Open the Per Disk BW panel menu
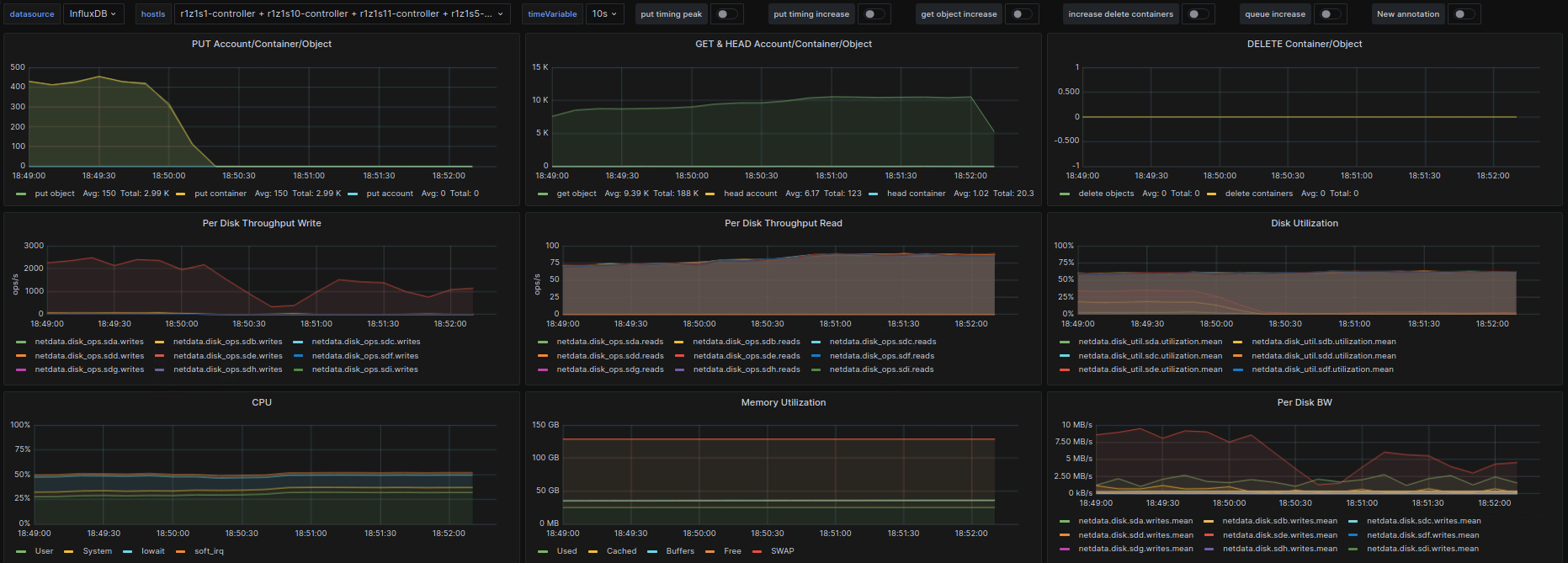 pos(1304,402)
